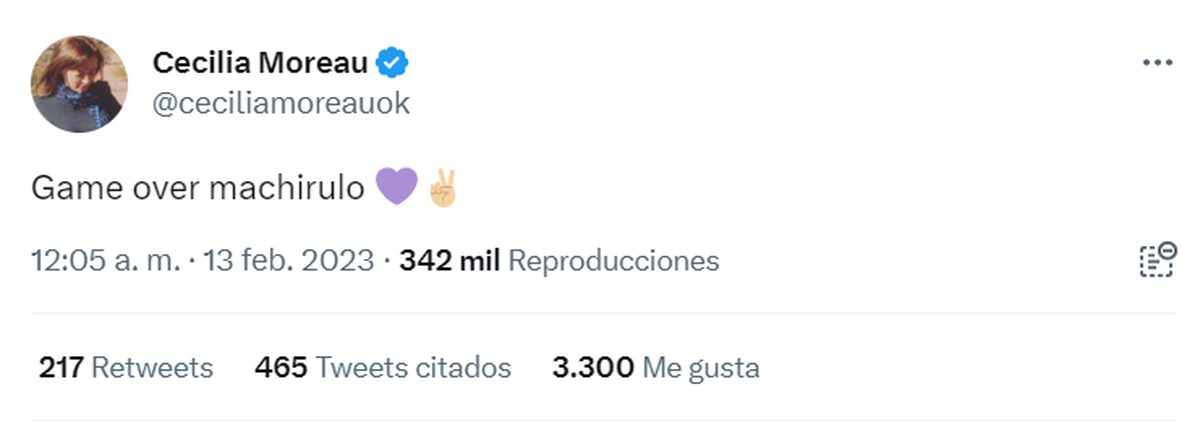Open the @ceciliamoreauok handle link

pyautogui.click(x=281, y=104)
